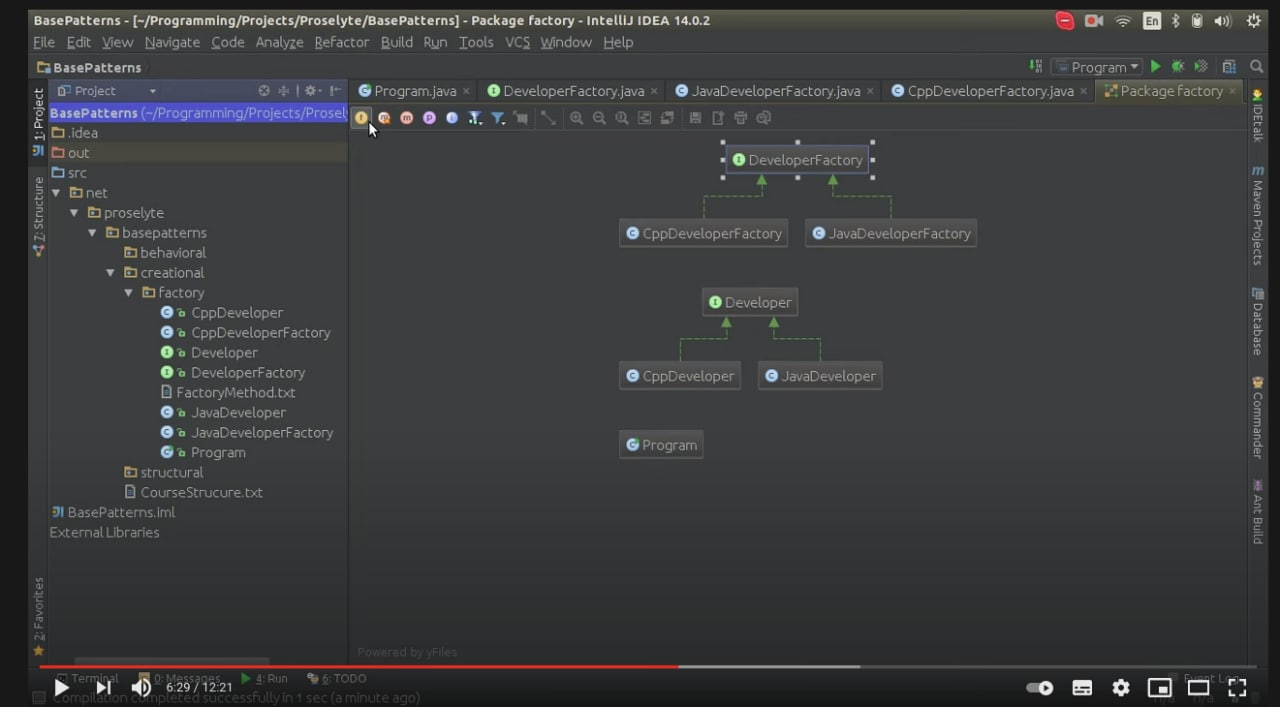Select CppDeveloperFactory node in diagram

click(703, 234)
